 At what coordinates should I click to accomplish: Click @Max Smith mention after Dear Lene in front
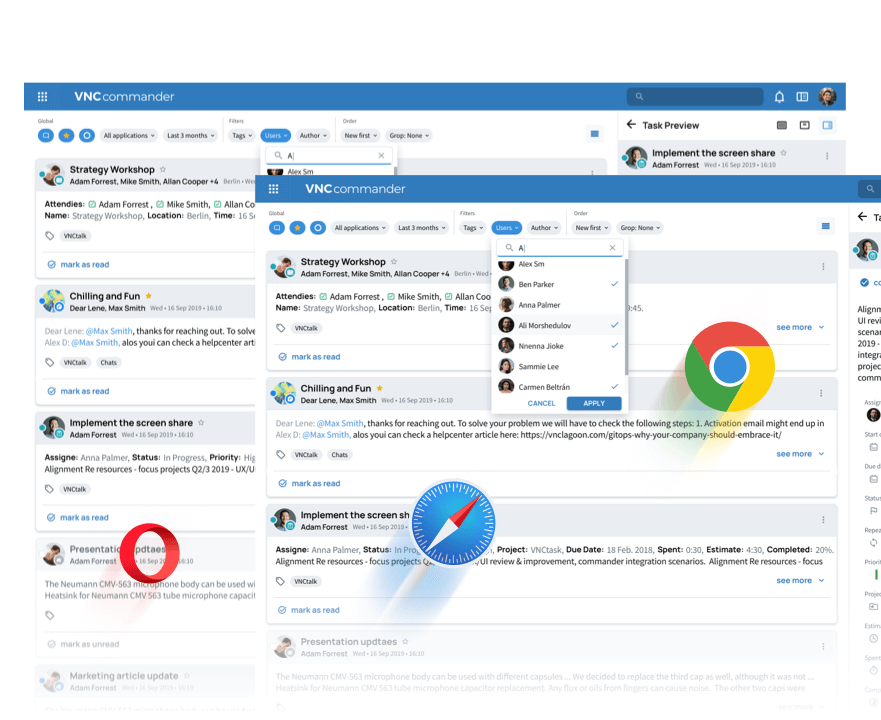[340, 423]
